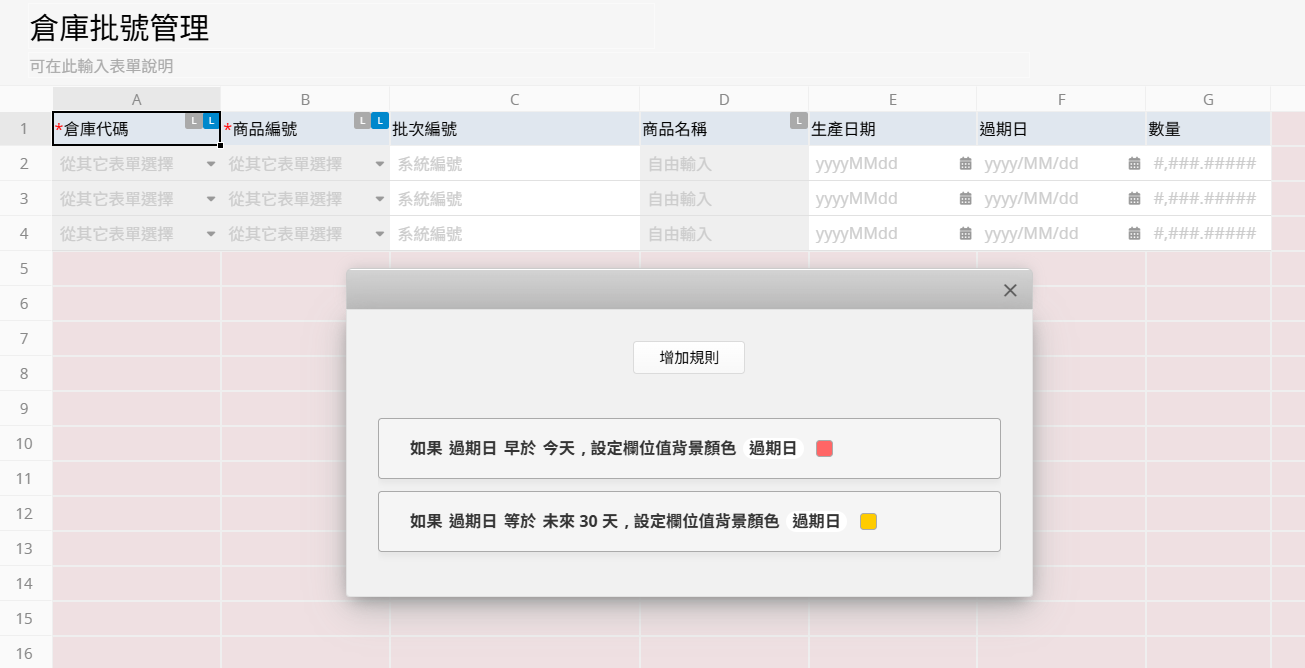Open calendar picker for 生產日期 in row 3
This screenshot has height=668, width=1305.
tap(965, 199)
